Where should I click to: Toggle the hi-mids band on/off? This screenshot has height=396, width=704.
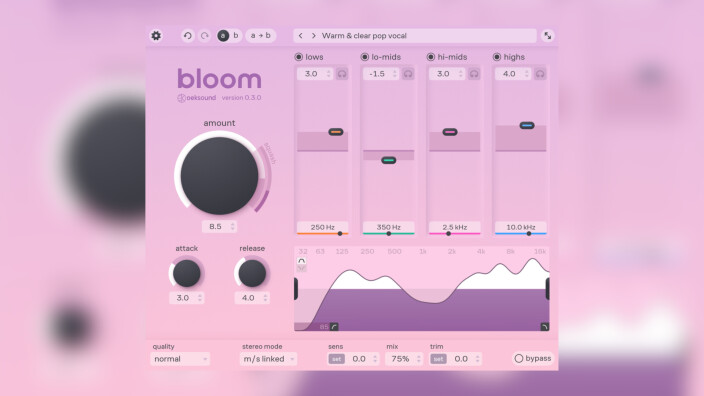pos(431,57)
